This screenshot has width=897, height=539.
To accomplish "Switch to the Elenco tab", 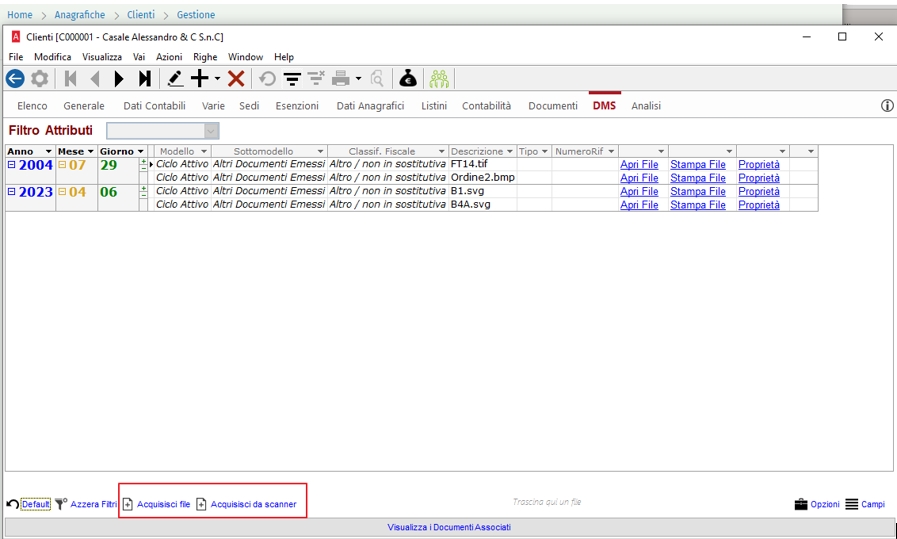I will tap(32, 106).
